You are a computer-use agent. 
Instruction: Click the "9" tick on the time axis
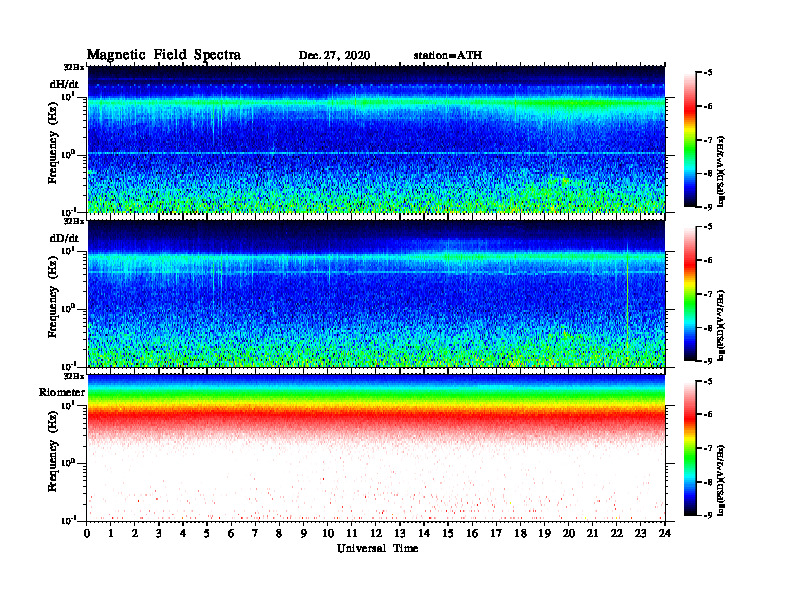[x=304, y=534]
